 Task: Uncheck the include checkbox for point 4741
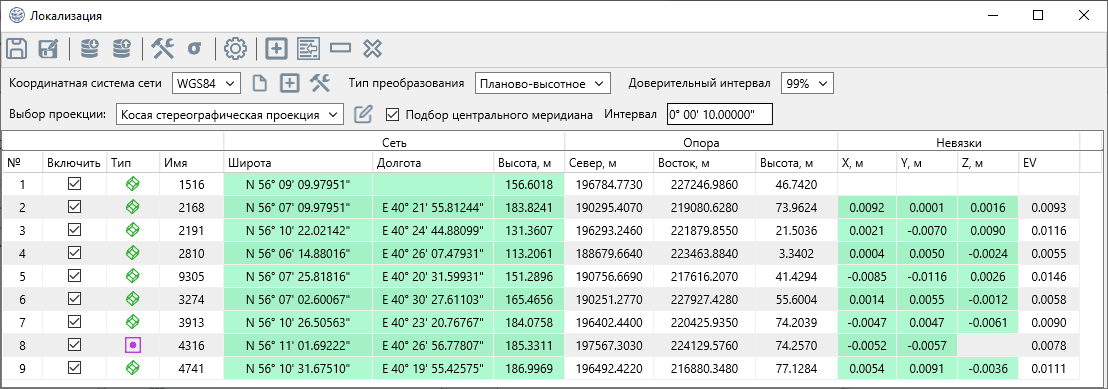pyautogui.click(x=74, y=368)
